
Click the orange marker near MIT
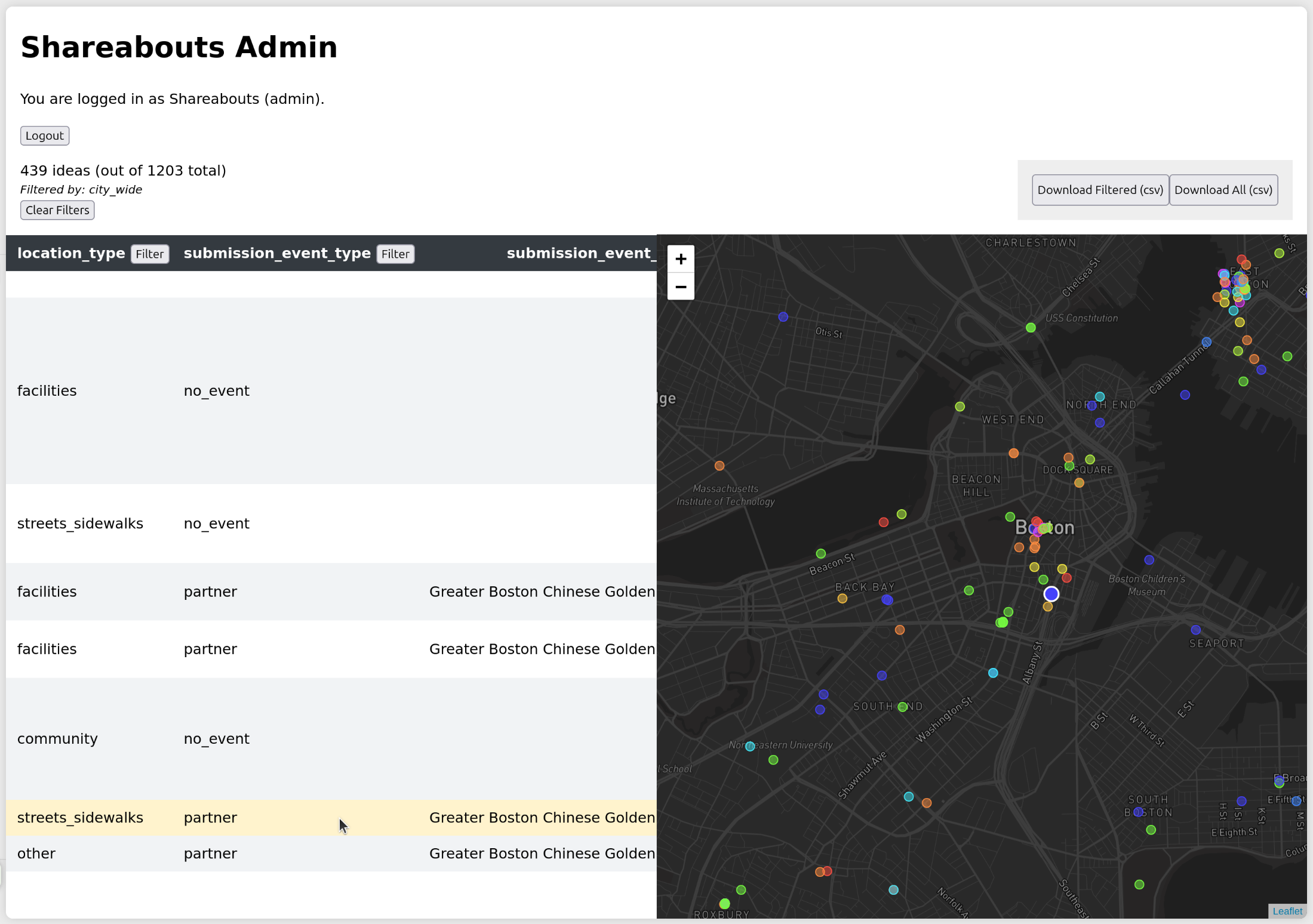coord(719,465)
